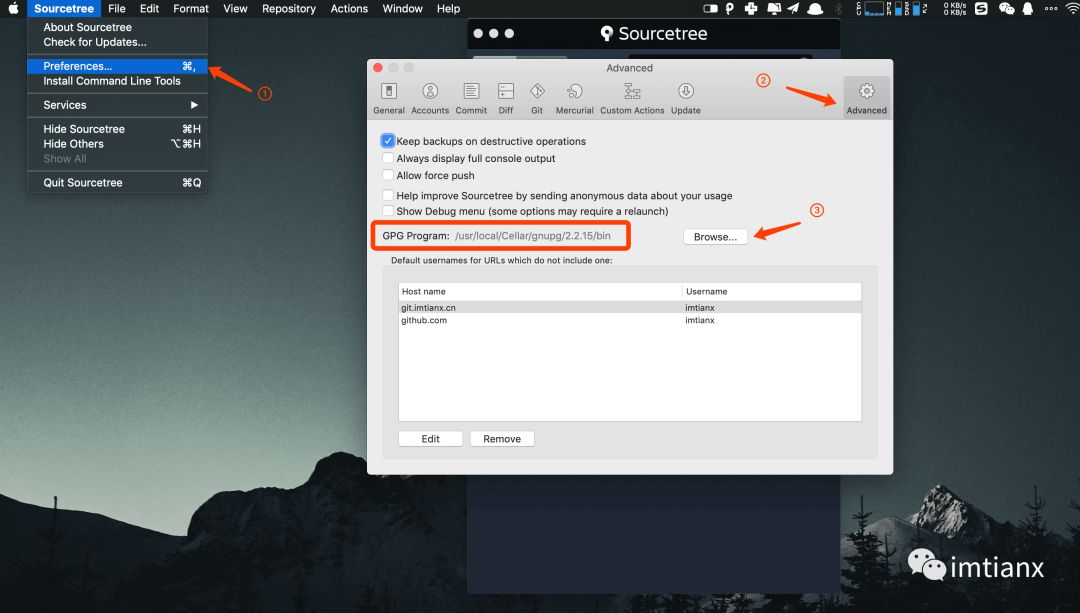Choose Install Command Line Tools
The width and height of the screenshot is (1080, 613).
pyautogui.click(x=117, y=81)
